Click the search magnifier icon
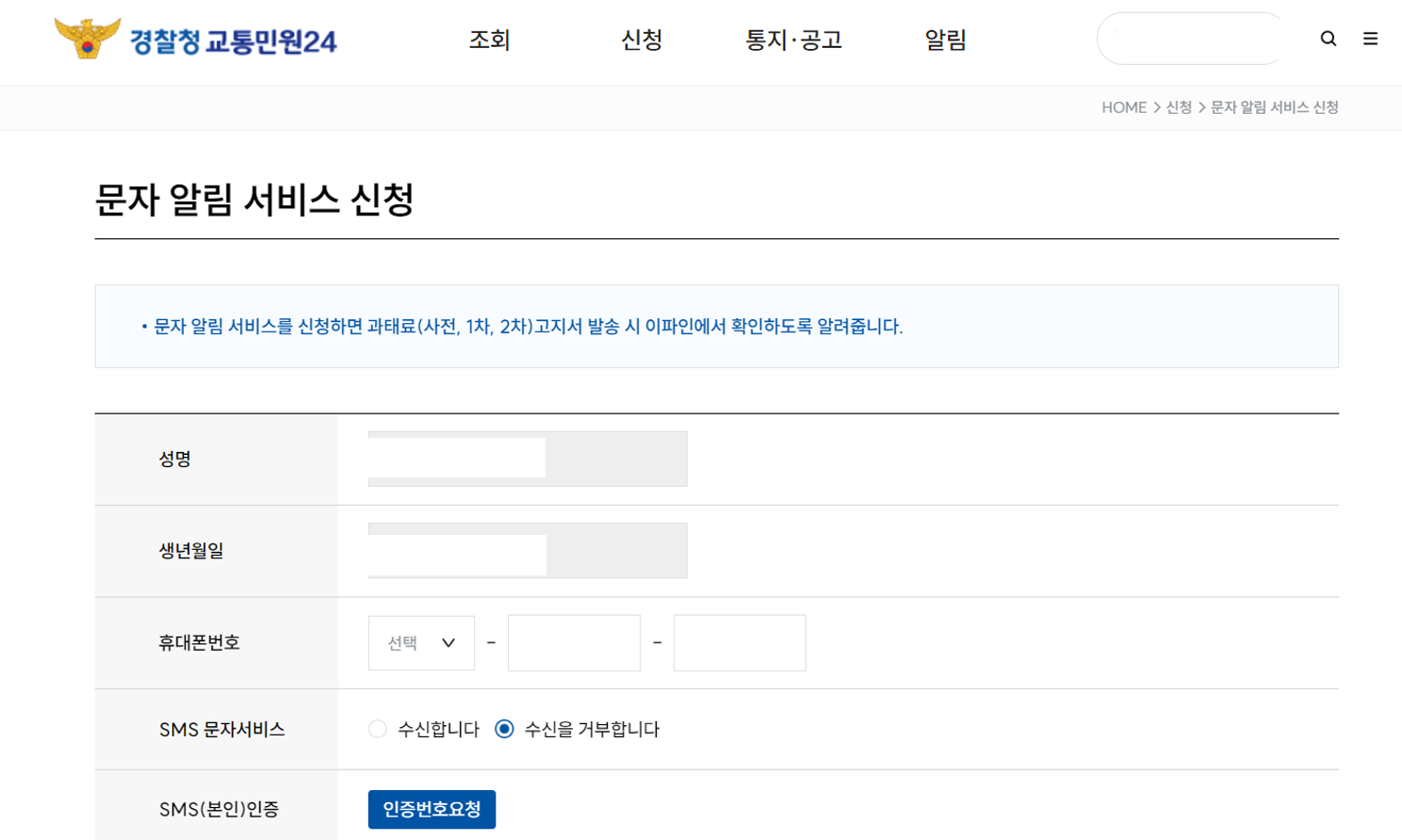Image resolution: width=1402 pixels, height=840 pixels. pyautogui.click(x=1329, y=39)
